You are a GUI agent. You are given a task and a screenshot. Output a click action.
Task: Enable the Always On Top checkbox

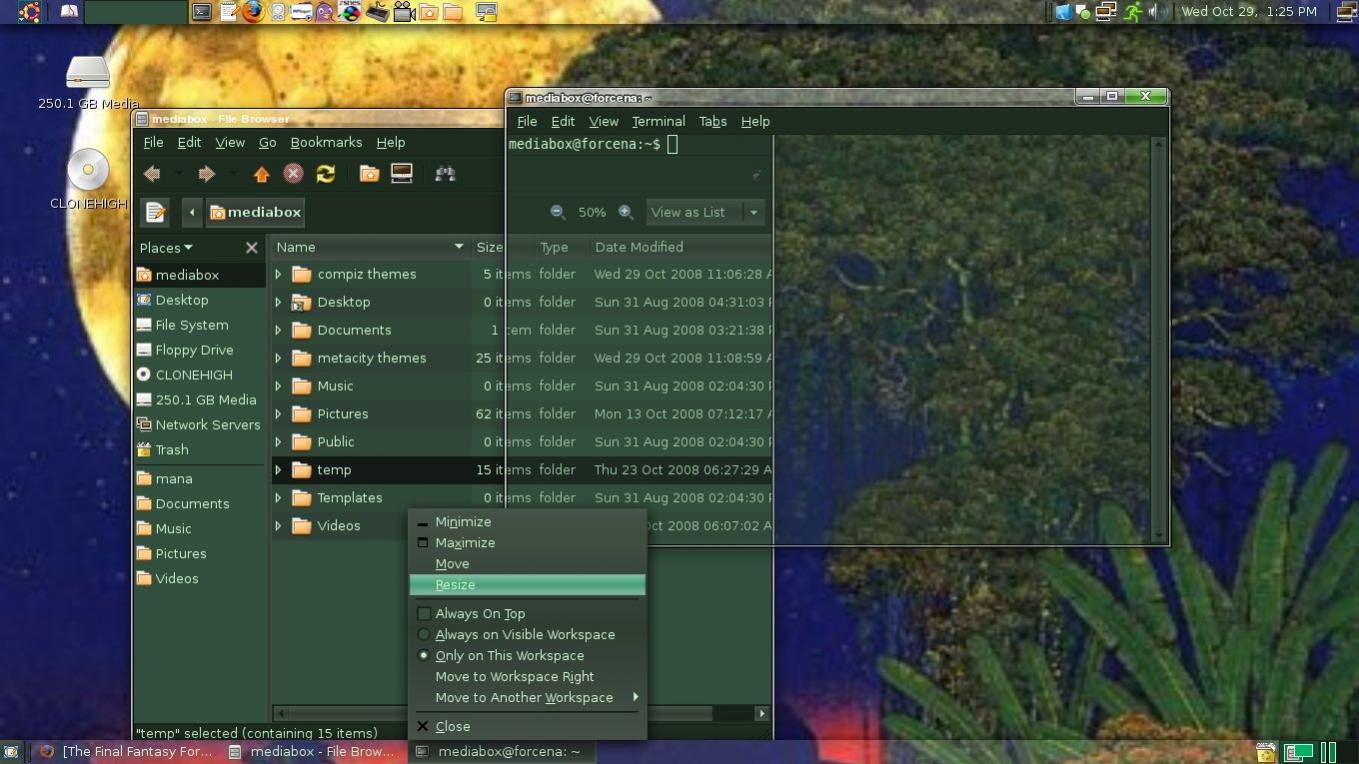pos(424,614)
